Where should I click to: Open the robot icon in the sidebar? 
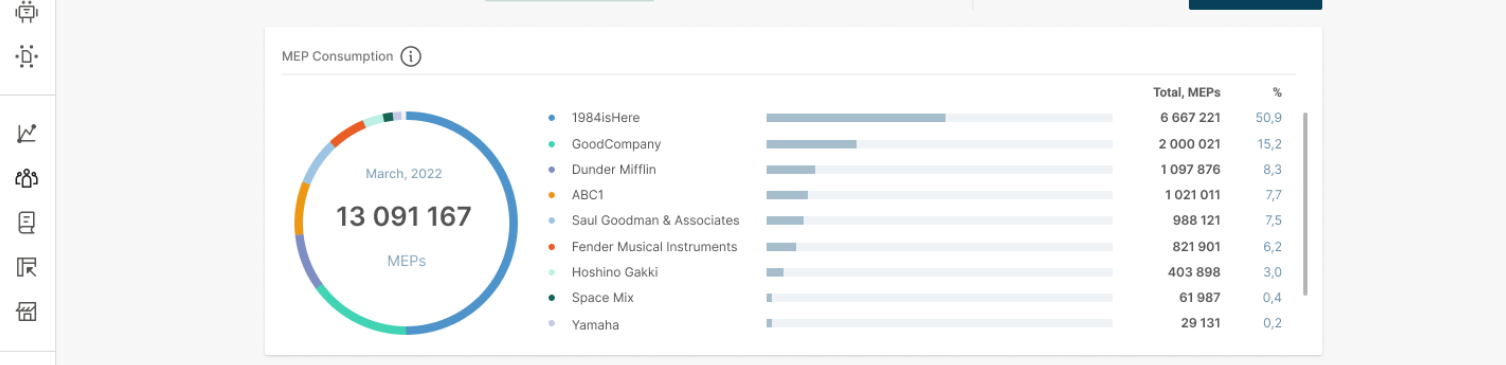click(26, 12)
